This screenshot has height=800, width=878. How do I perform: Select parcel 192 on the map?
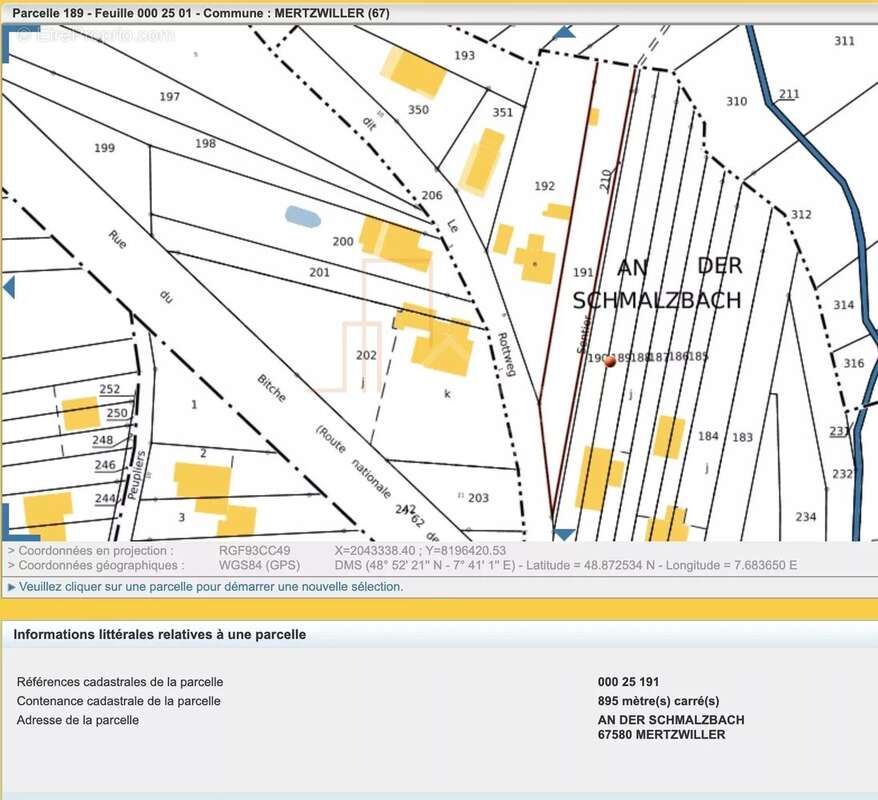pyautogui.click(x=544, y=186)
